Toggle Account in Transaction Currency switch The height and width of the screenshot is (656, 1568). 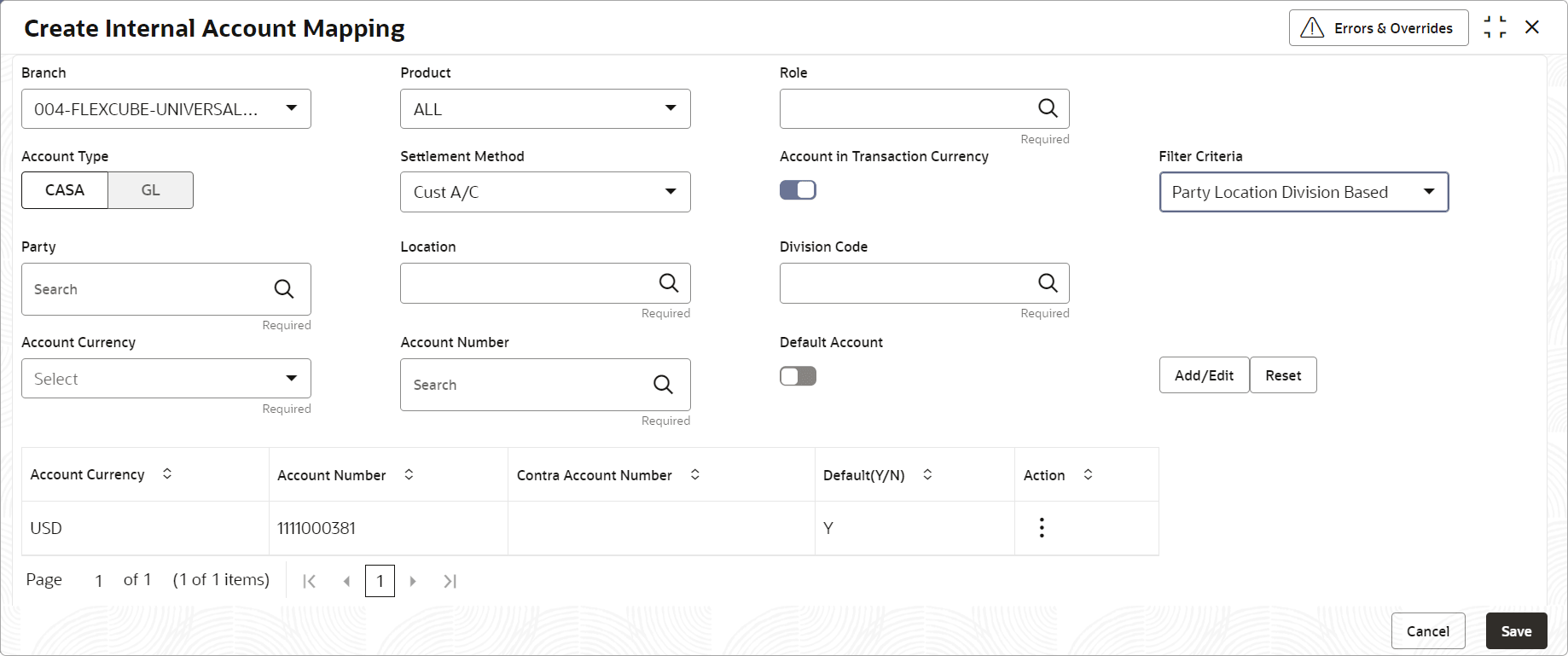798,190
